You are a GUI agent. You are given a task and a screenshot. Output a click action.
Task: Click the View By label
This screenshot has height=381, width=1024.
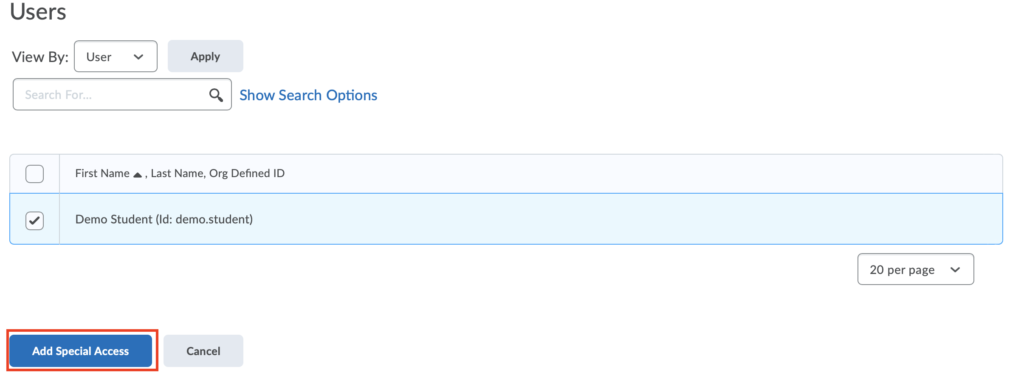click(40, 57)
